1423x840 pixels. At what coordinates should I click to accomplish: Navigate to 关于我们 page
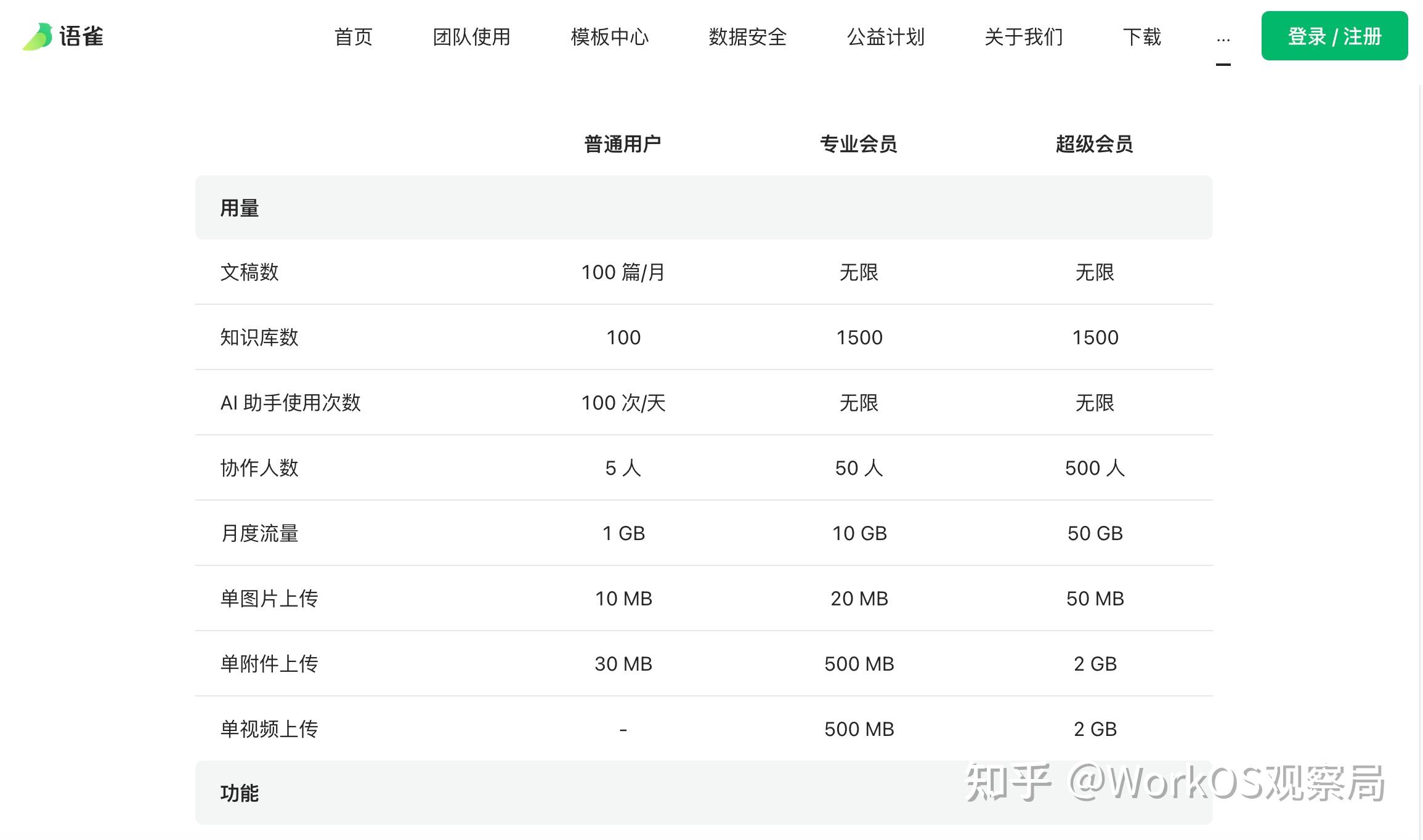point(1023,37)
